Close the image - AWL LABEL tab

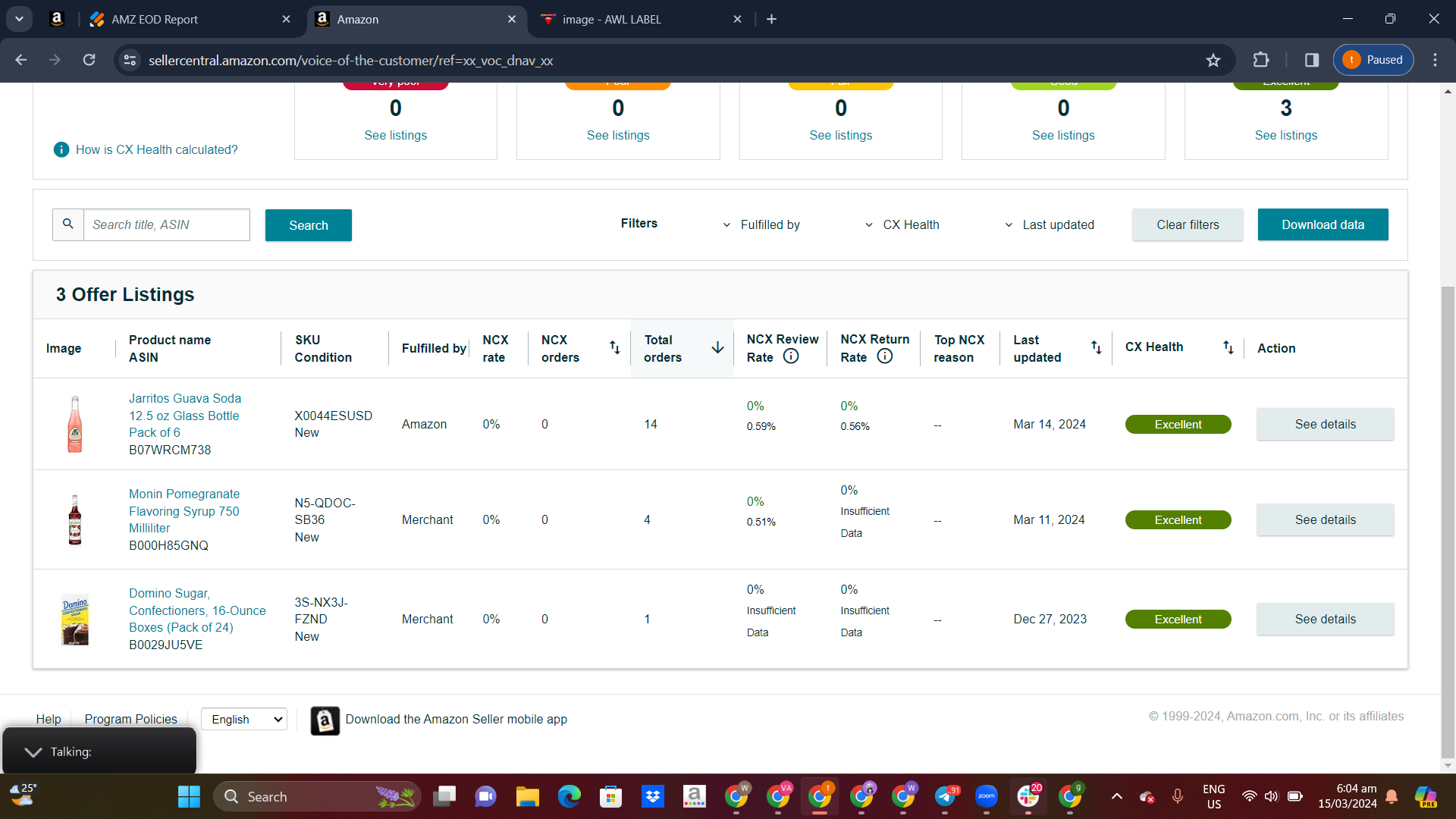(x=737, y=19)
